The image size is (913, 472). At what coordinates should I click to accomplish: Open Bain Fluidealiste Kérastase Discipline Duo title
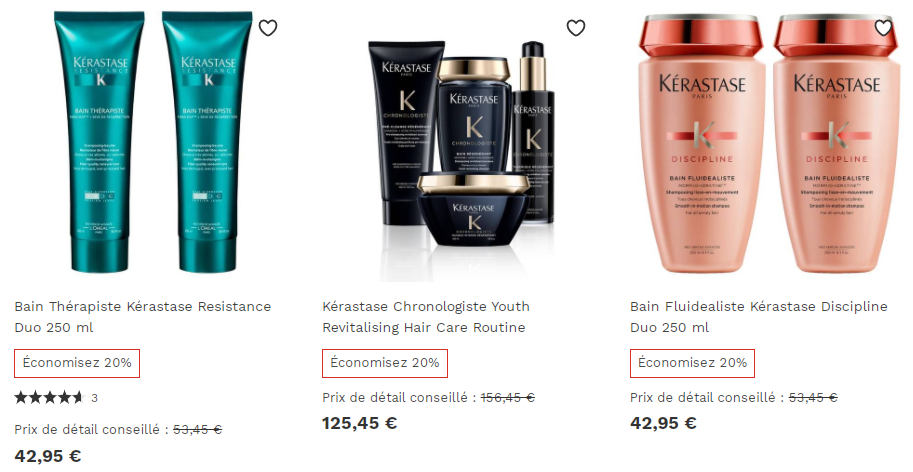(x=759, y=317)
